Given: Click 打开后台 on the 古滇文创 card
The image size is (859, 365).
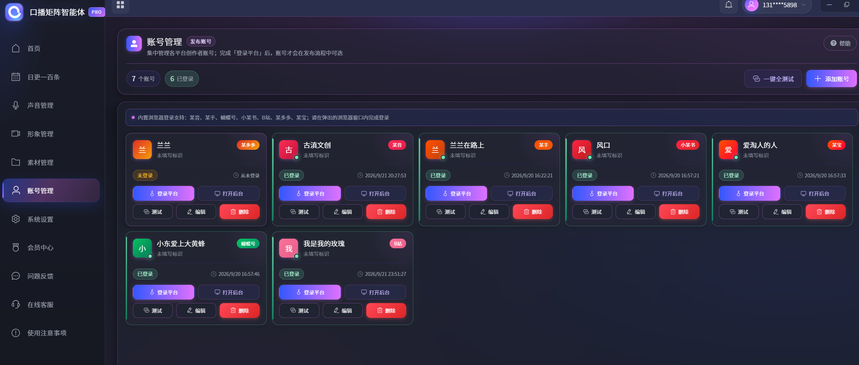Looking at the screenshot, I should tap(375, 193).
